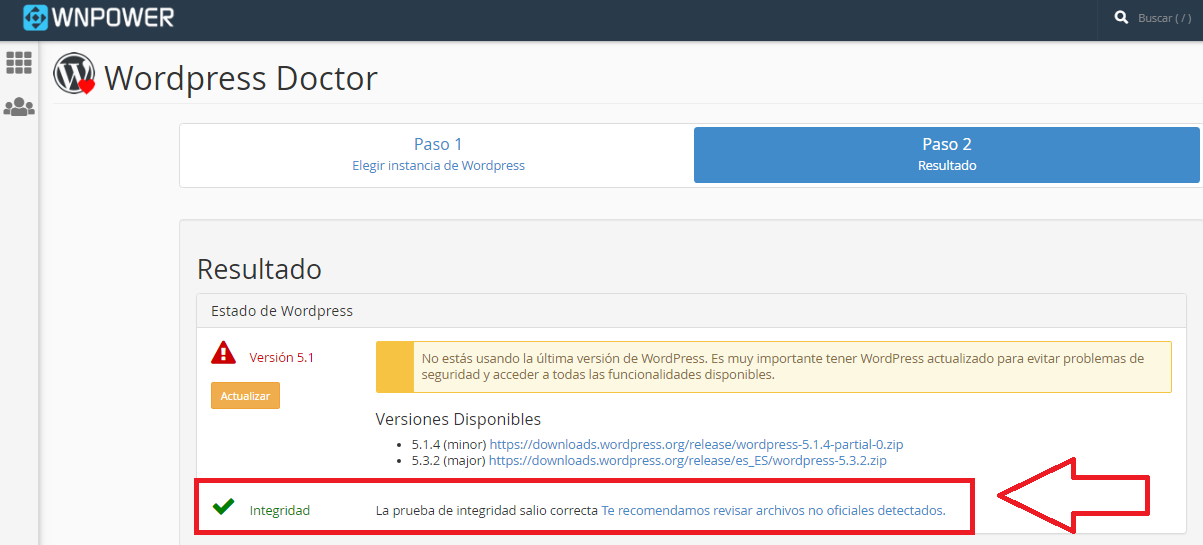Image resolution: width=1203 pixels, height=545 pixels.
Task: Click the Versión 5.1 label
Action: tap(281, 357)
